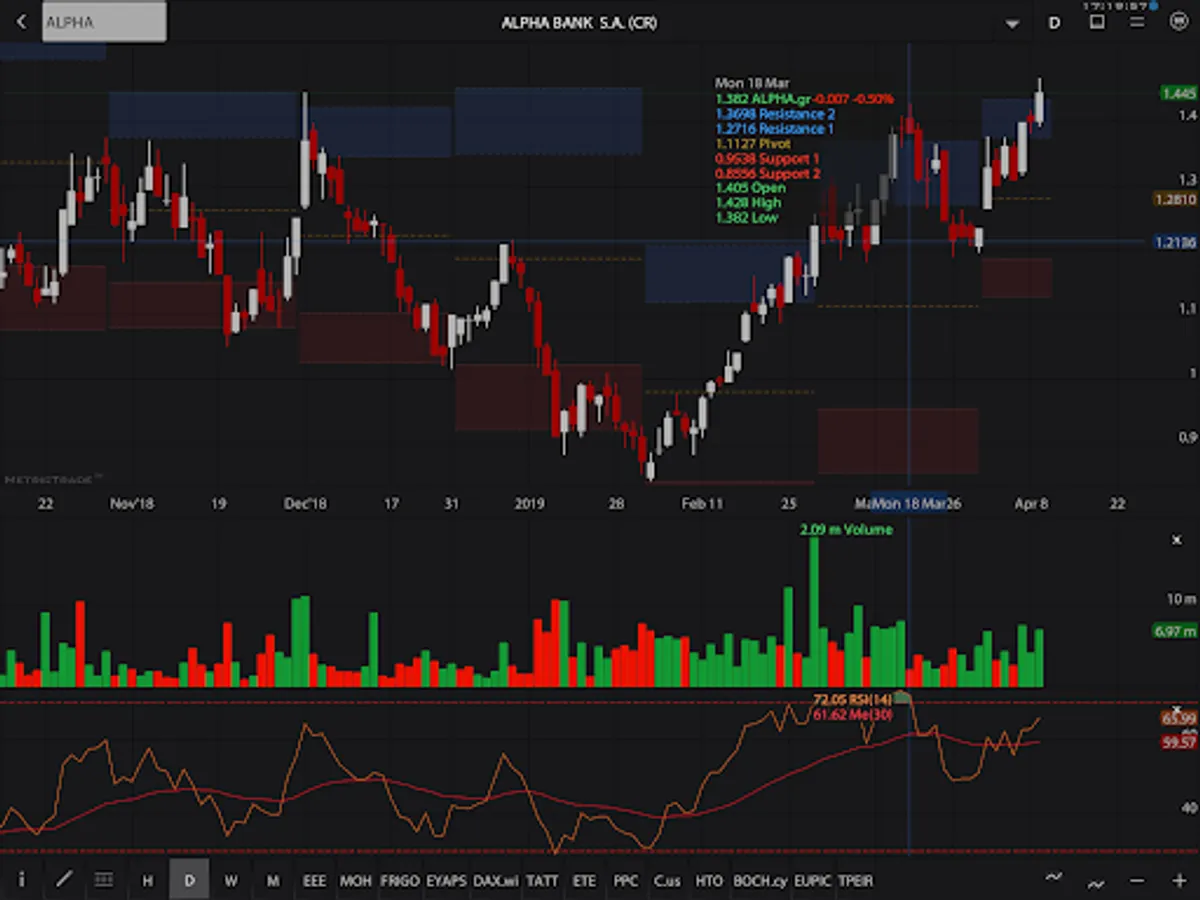Click the square layout icon in the top bar
Screen dimensions: 1200x900
[x=1097, y=21]
